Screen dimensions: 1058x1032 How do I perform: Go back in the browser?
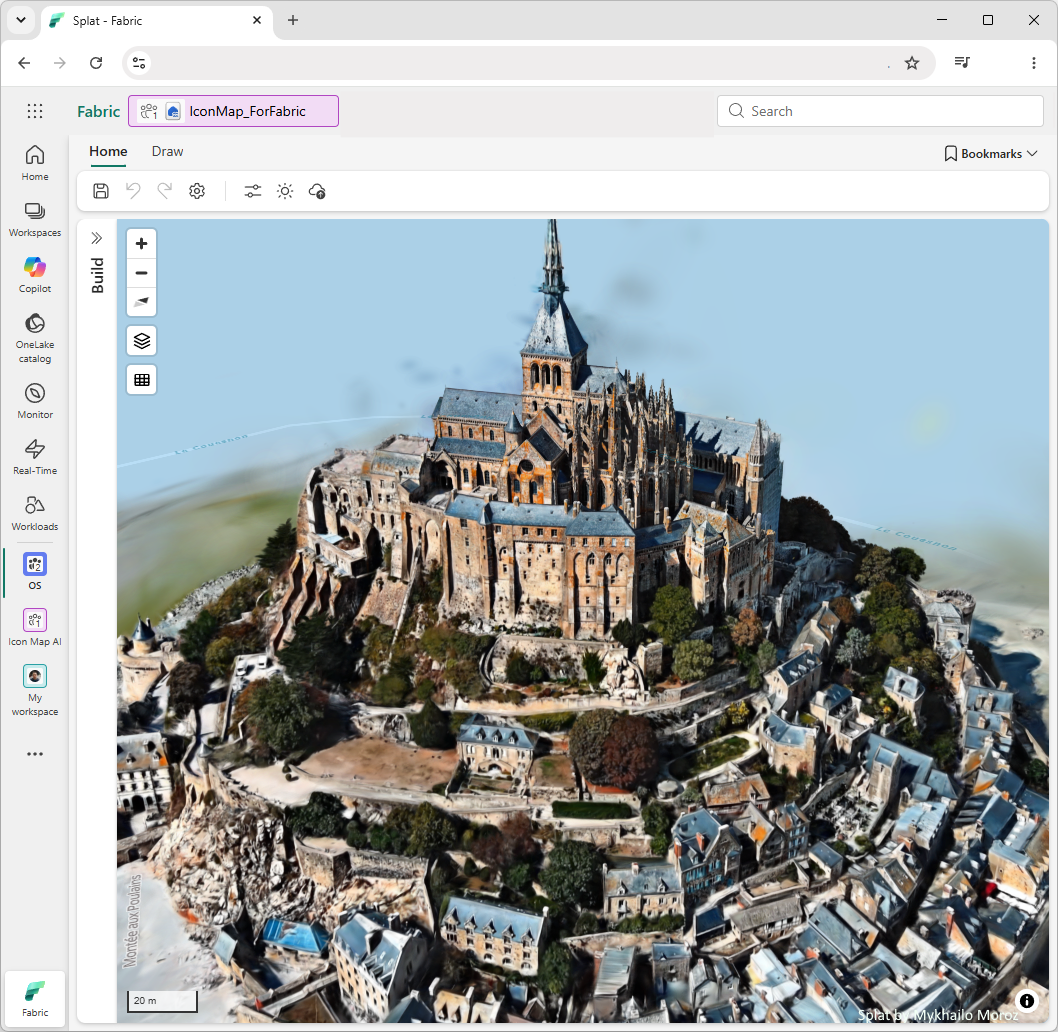click(x=24, y=63)
